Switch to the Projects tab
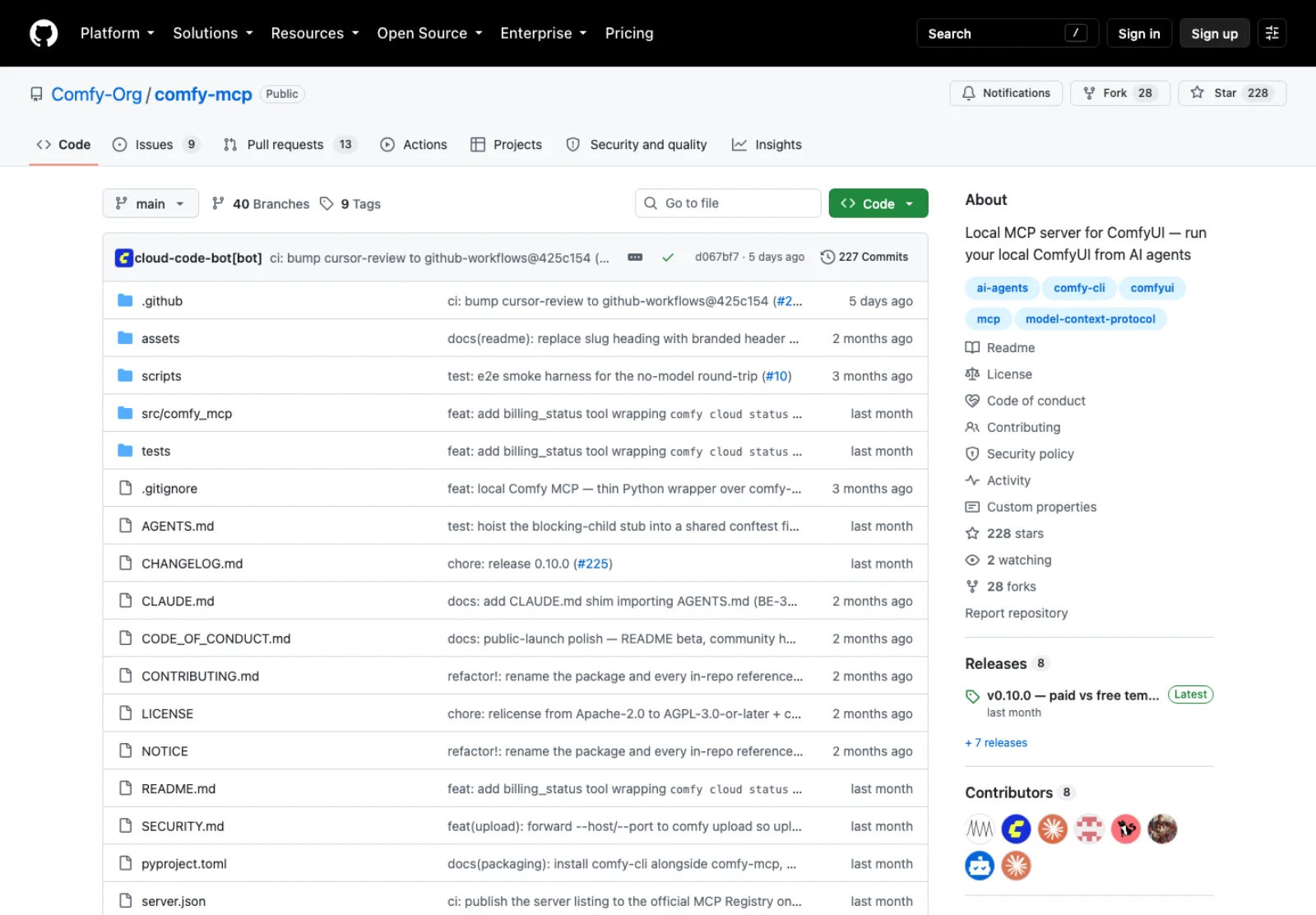Screen dimensions: 1316x915 506,144
